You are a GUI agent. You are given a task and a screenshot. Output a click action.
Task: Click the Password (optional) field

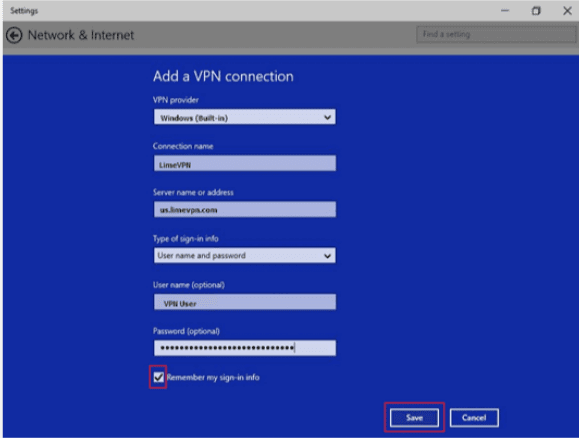(245, 348)
